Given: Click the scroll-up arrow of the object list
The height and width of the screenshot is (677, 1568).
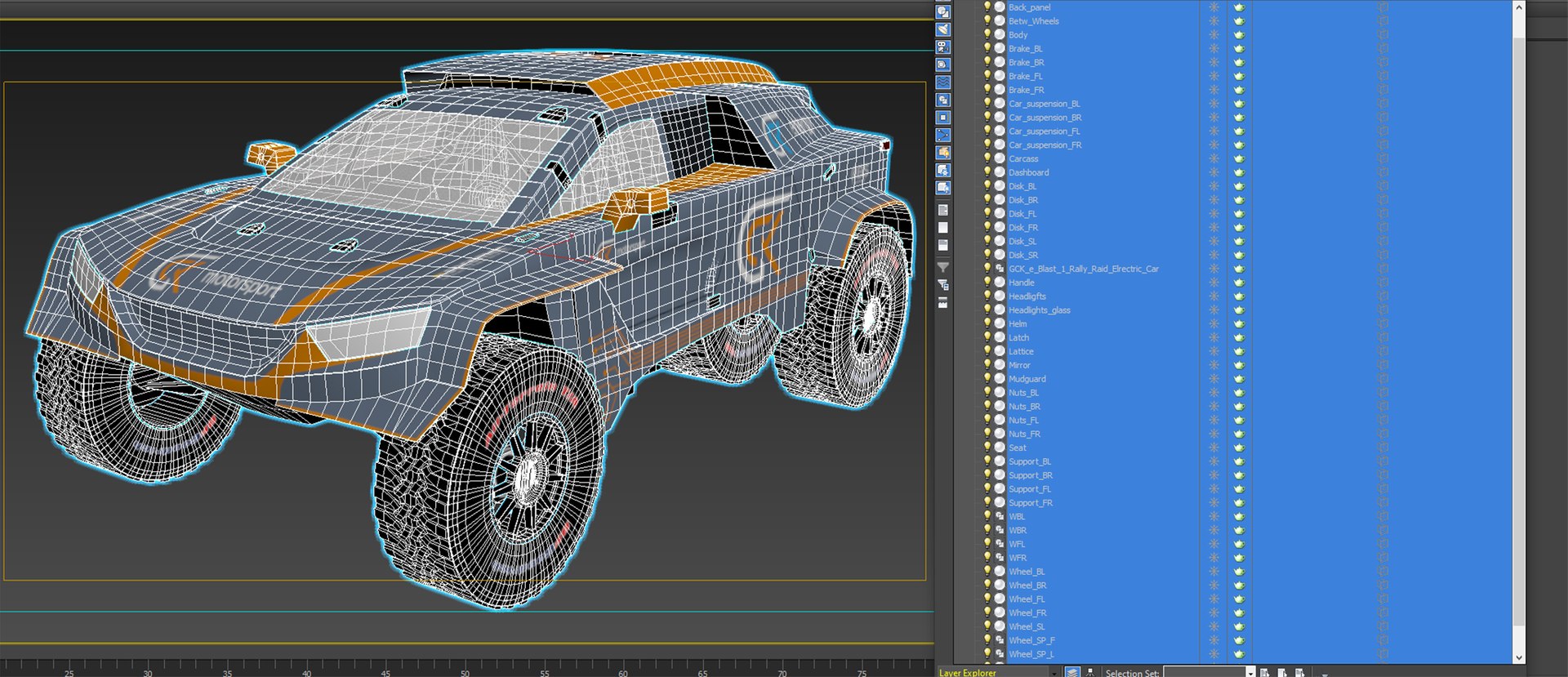Looking at the screenshot, I should [1519, 7].
